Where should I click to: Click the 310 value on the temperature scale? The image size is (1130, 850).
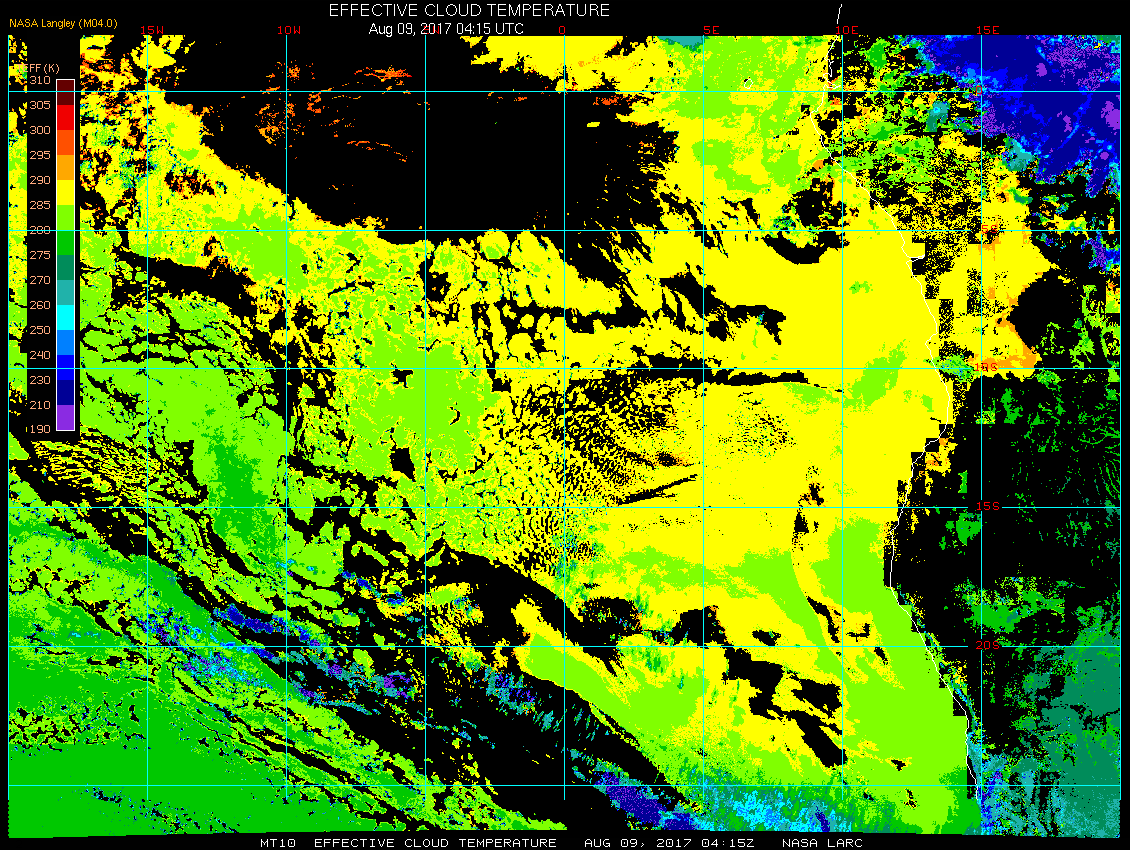pos(40,80)
